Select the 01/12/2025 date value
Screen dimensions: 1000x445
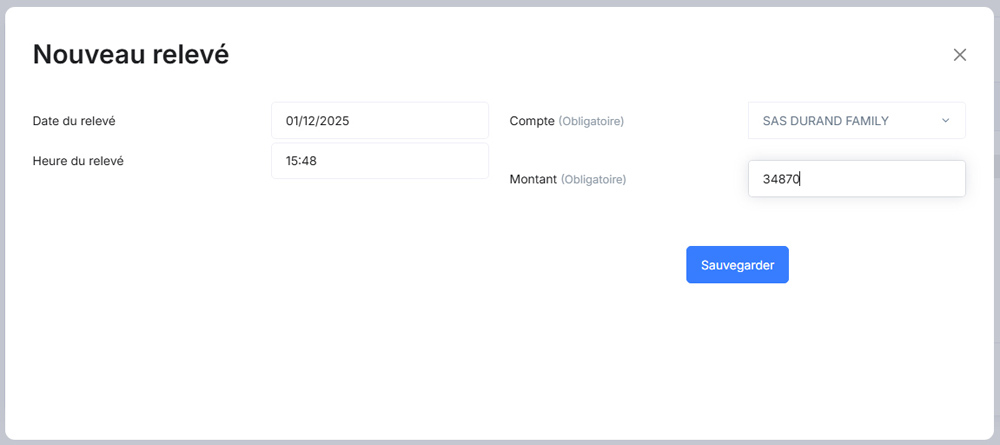pos(318,120)
